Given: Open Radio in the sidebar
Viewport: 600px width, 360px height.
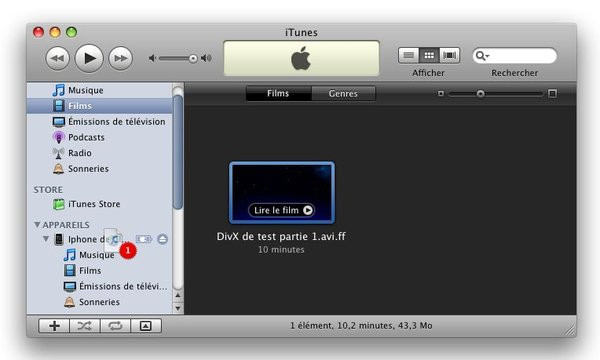Looking at the screenshot, I should 99,153.
